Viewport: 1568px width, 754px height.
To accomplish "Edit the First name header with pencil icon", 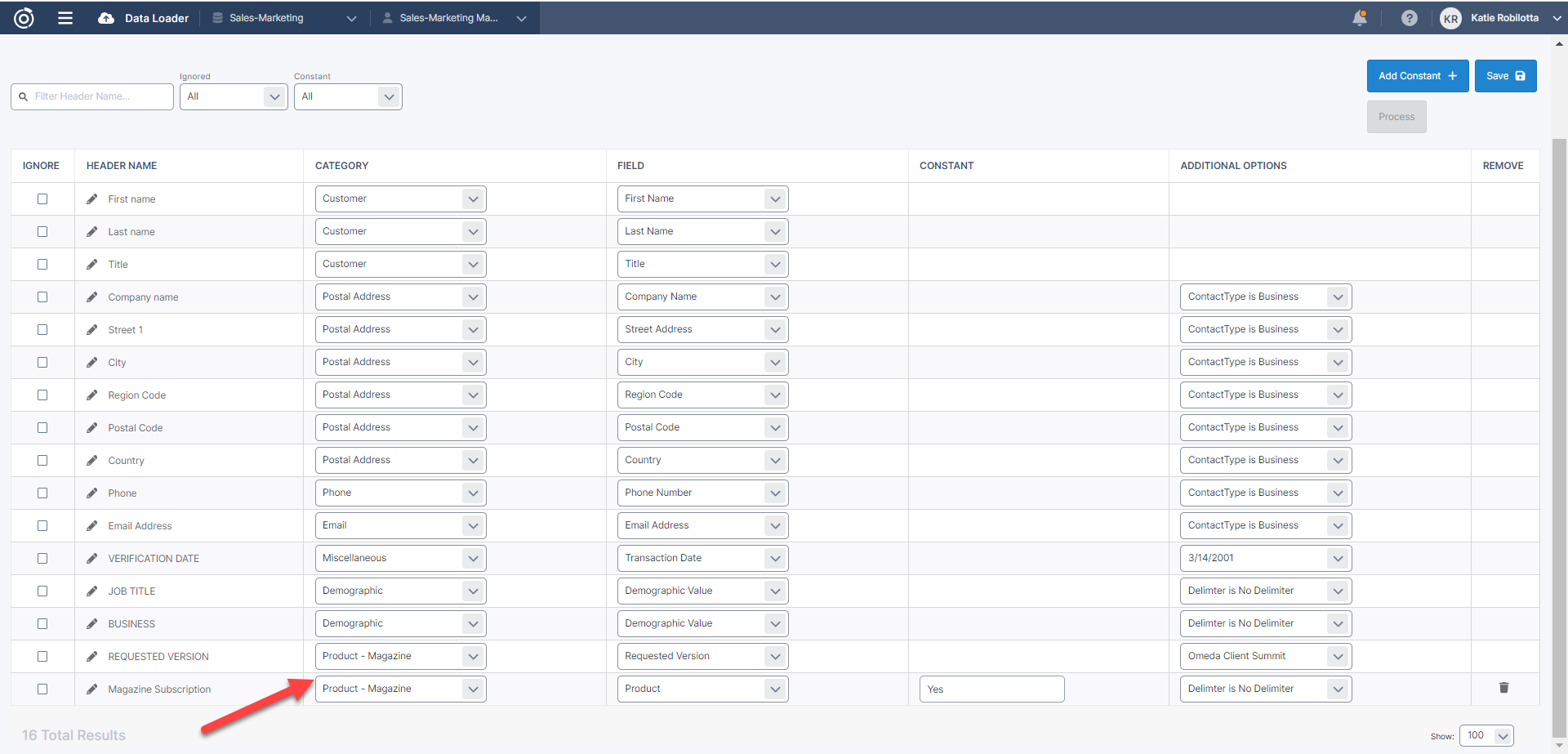I will [x=92, y=199].
